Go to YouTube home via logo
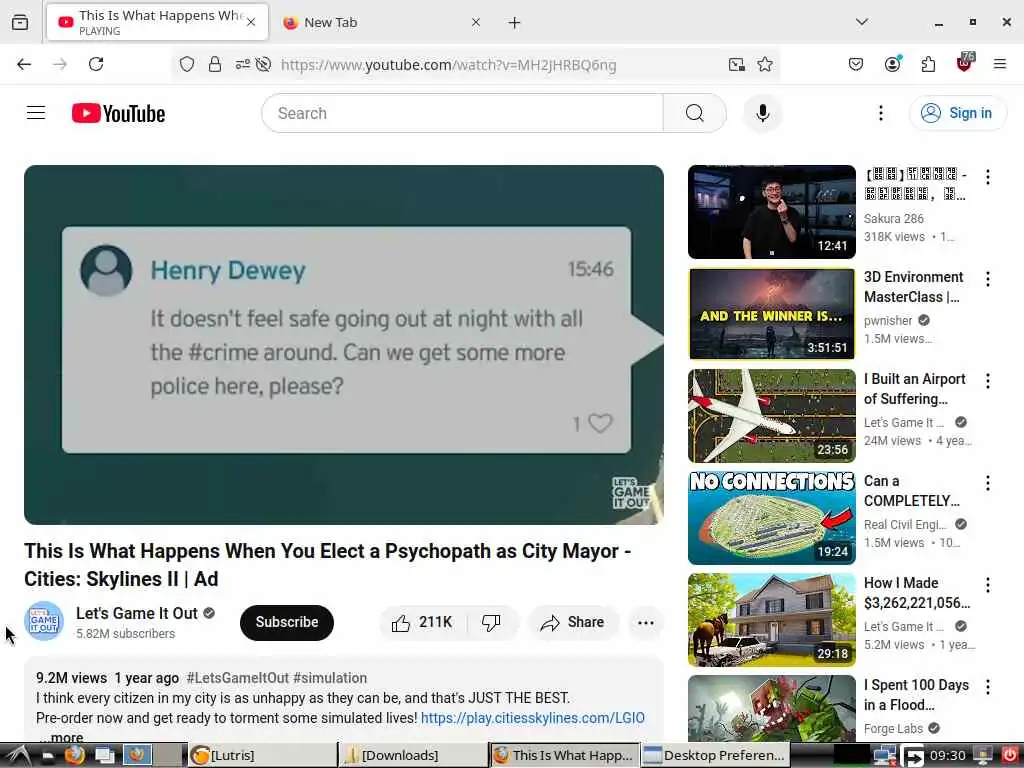 pyautogui.click(x=118, y=113)
